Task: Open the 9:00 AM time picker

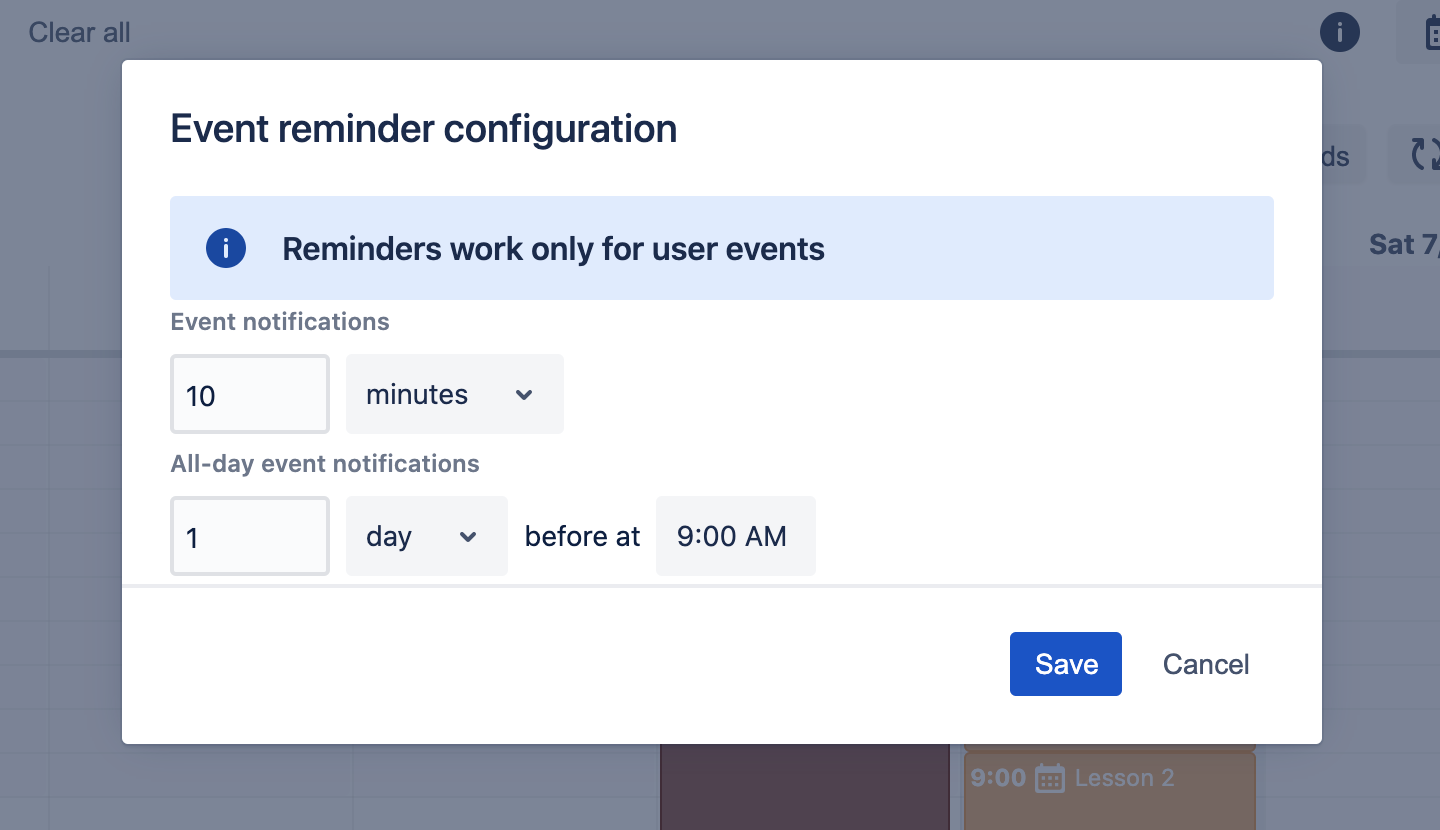Action: click(x=735, y=536)
